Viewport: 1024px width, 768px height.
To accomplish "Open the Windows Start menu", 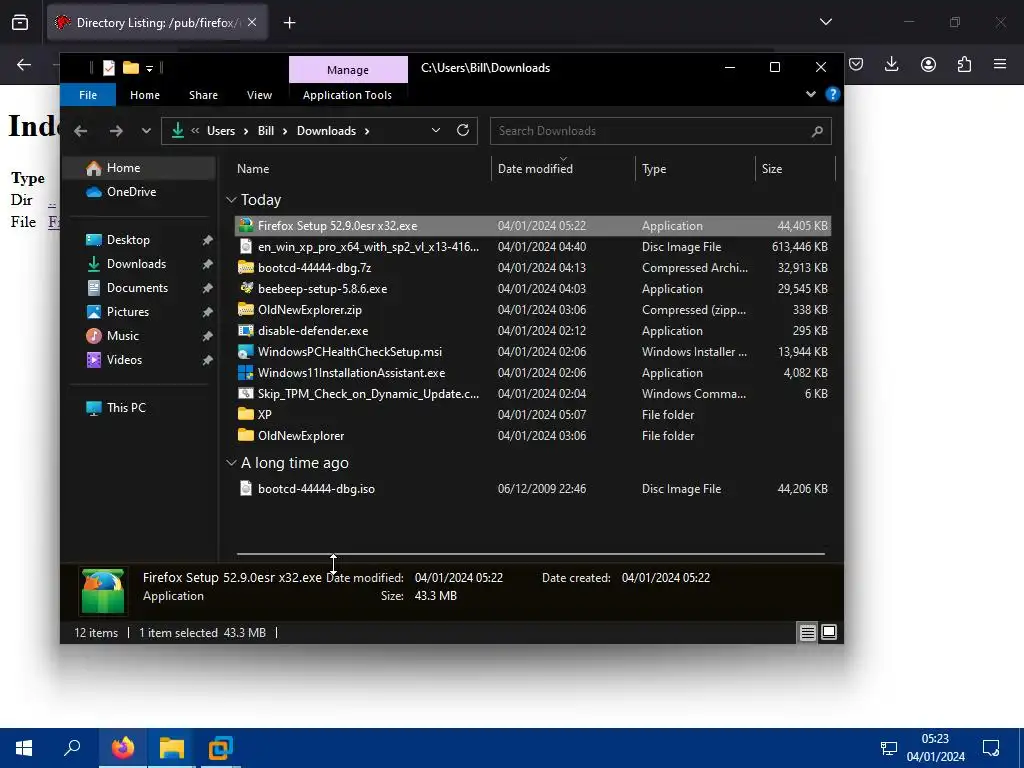I will click(24, 748).
